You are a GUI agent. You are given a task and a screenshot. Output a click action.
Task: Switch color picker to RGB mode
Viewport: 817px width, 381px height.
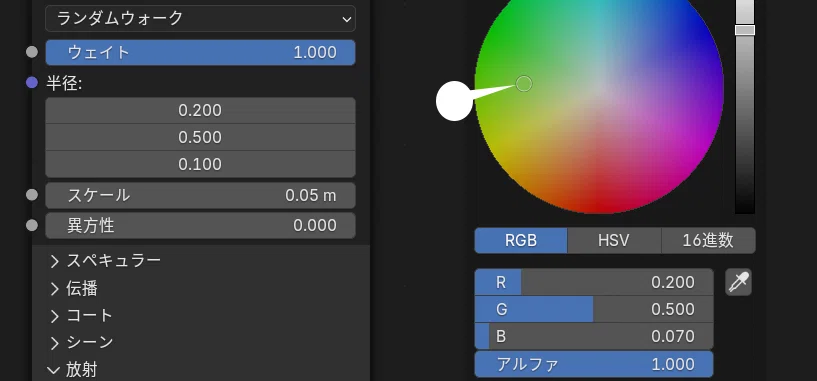tap(521, 240)
